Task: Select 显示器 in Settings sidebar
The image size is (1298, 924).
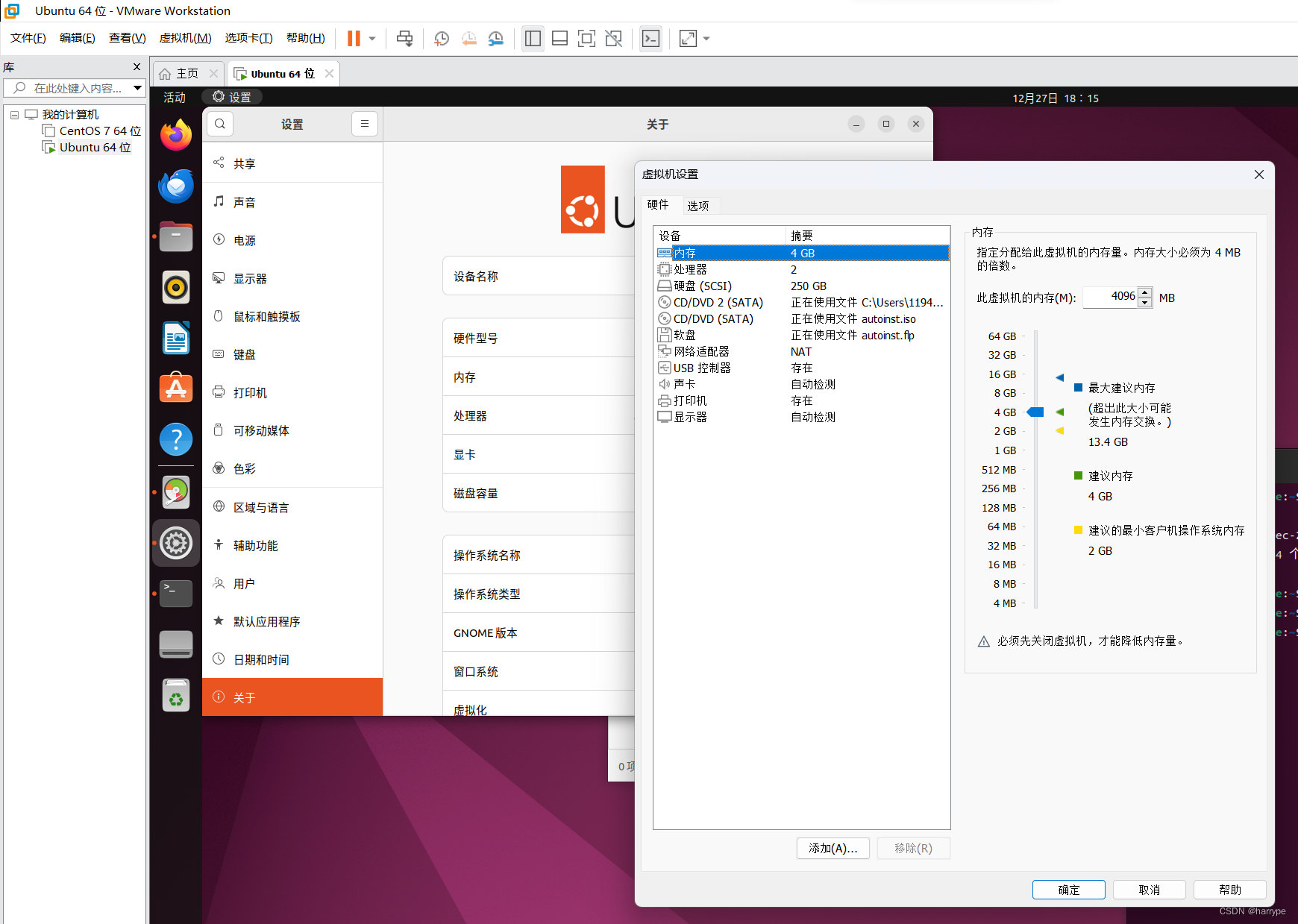Action: point(292,278)
